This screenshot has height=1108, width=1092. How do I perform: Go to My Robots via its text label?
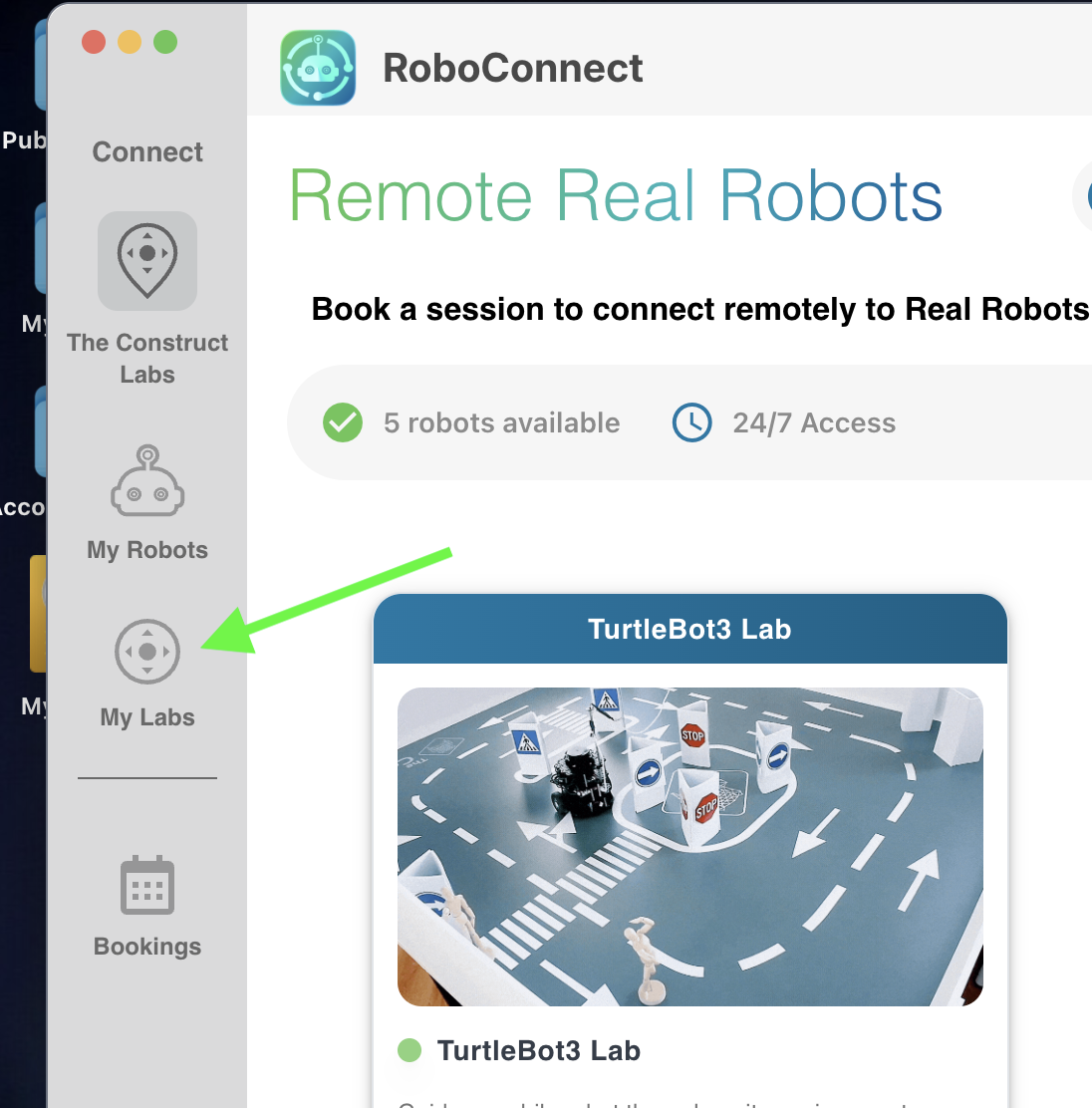pos(147,550)
